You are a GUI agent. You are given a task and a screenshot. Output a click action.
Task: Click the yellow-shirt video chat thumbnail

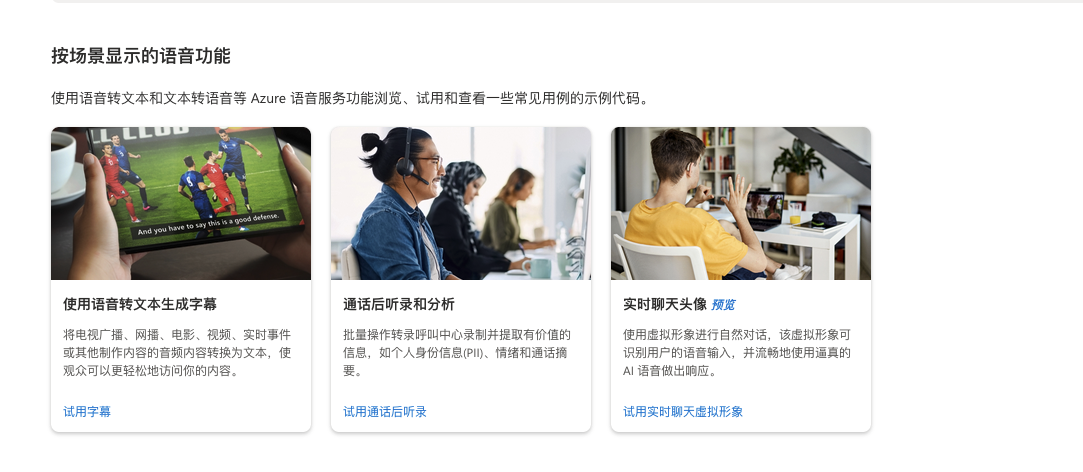coord(741,203)
